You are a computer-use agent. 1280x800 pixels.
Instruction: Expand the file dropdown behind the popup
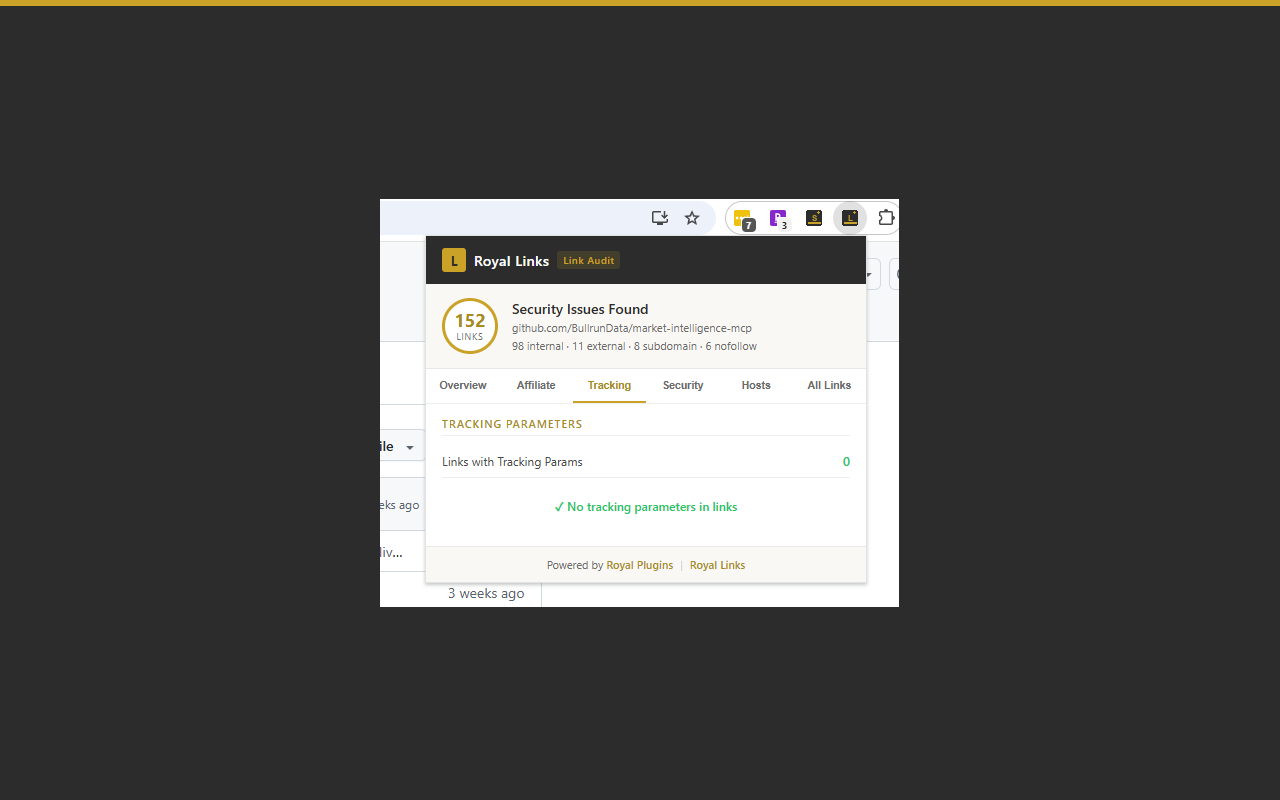click(409, 446)
